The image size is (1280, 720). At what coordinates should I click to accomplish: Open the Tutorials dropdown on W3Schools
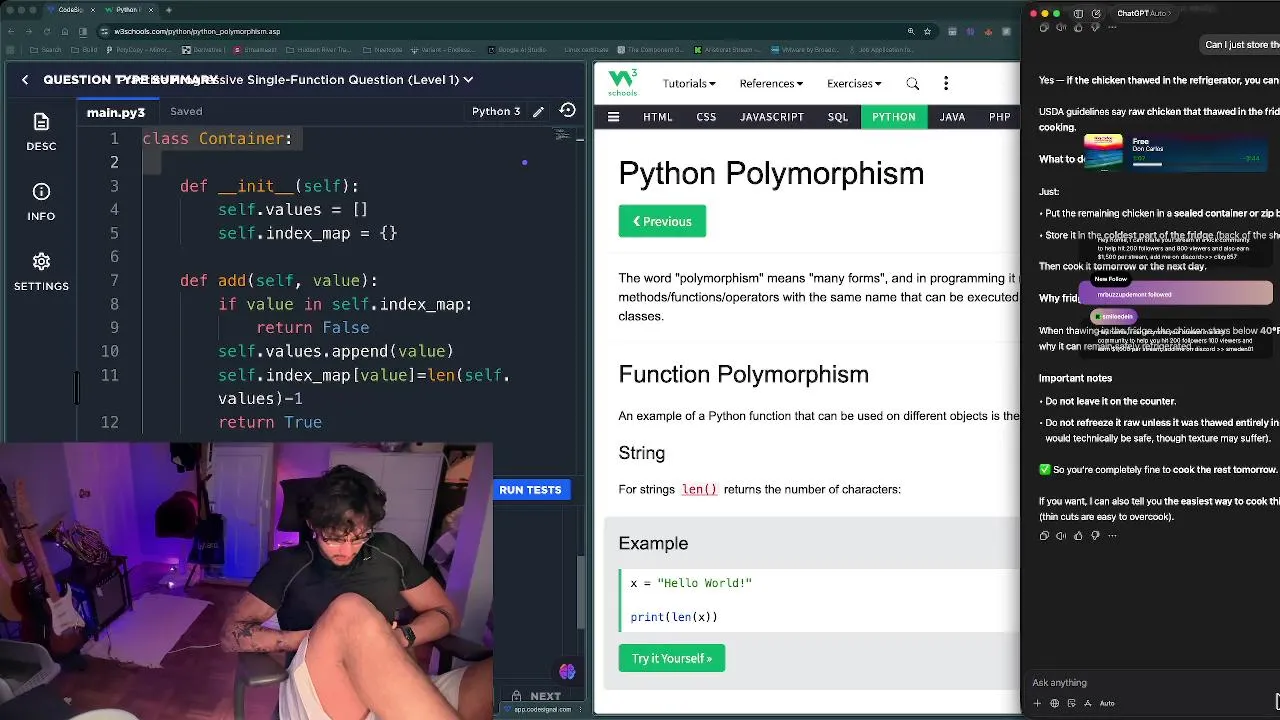pyautogui.click(x=689, y=83)
